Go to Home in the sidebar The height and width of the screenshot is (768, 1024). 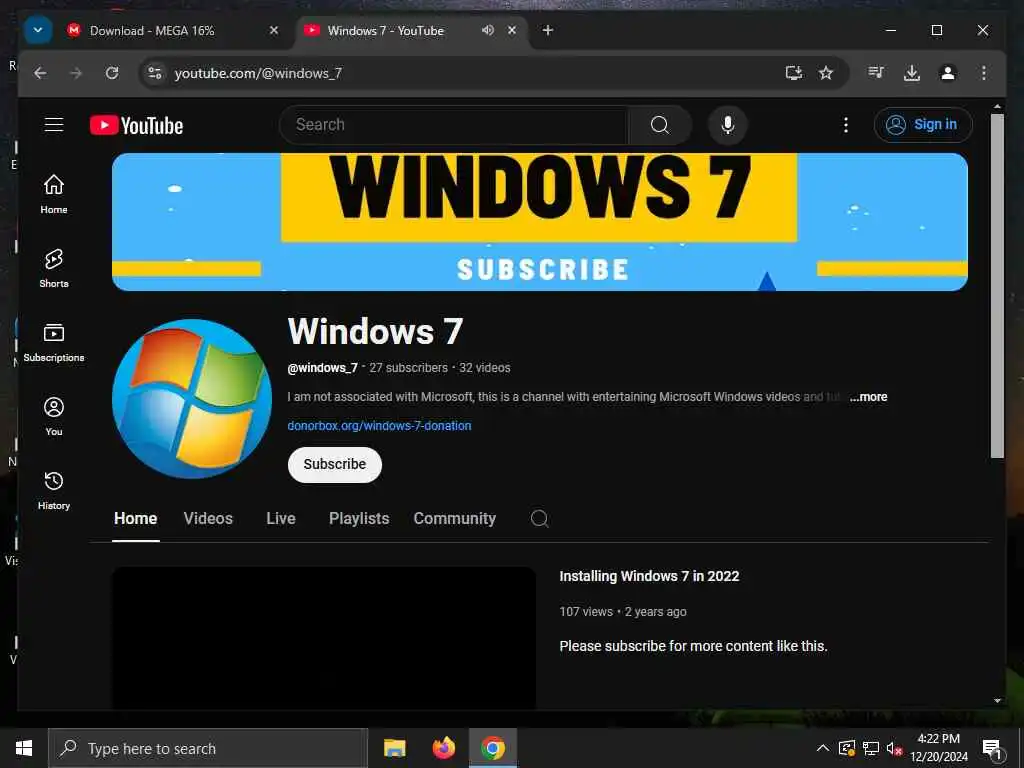pyautogui.click(x=54, y=194)
